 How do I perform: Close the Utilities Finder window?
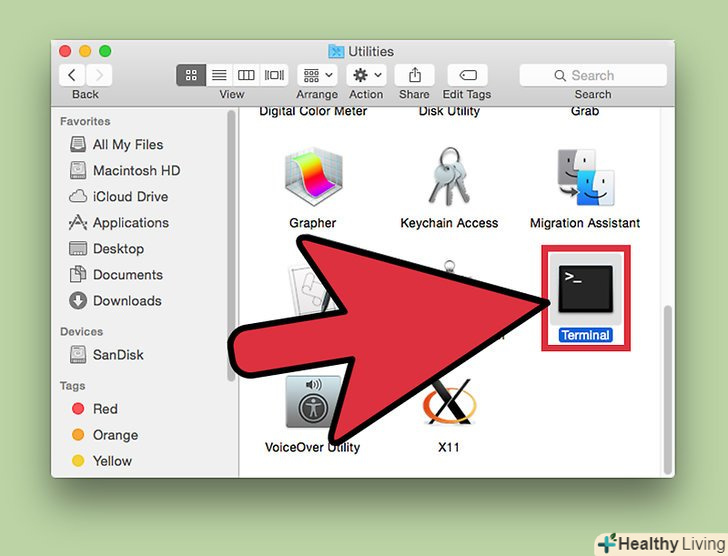65,51
